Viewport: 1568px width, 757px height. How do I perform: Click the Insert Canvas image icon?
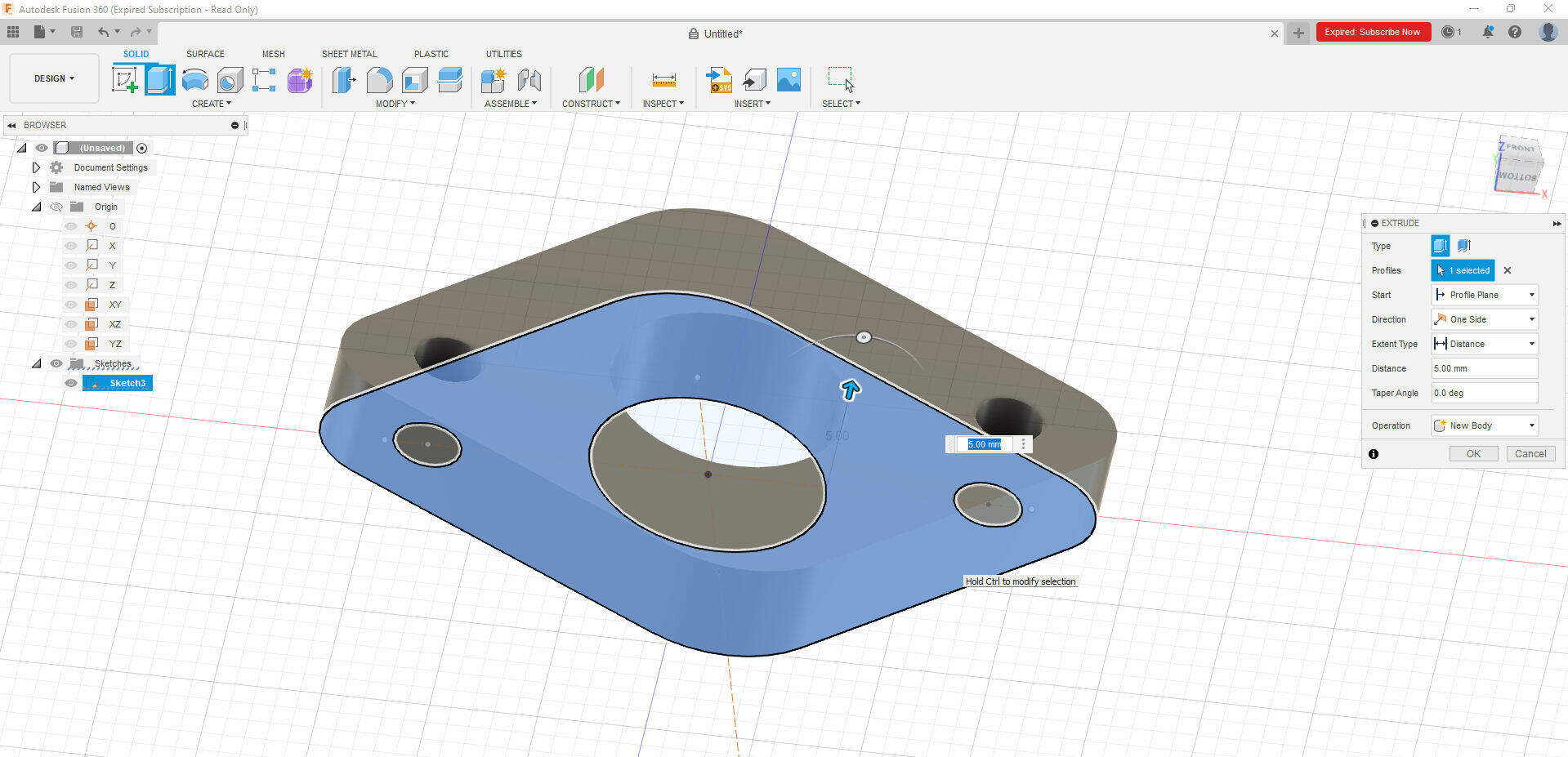coord(788,80)
